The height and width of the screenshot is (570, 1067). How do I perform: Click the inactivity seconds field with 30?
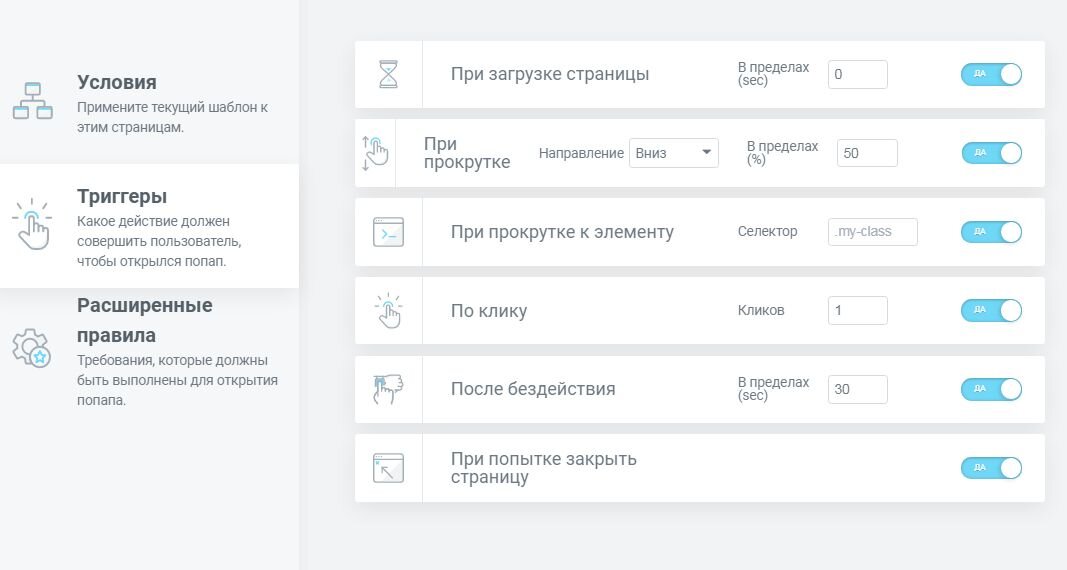(857, 389)
